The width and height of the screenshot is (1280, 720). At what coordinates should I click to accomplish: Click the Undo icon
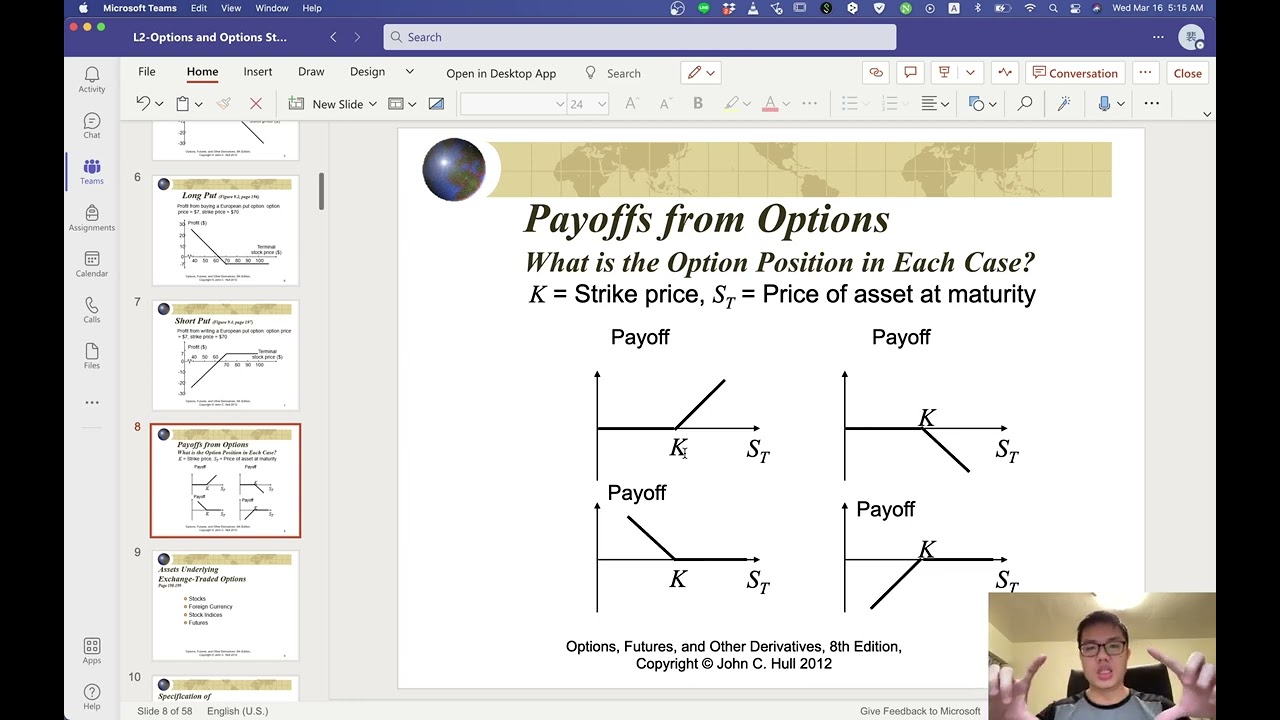(143, 103)
